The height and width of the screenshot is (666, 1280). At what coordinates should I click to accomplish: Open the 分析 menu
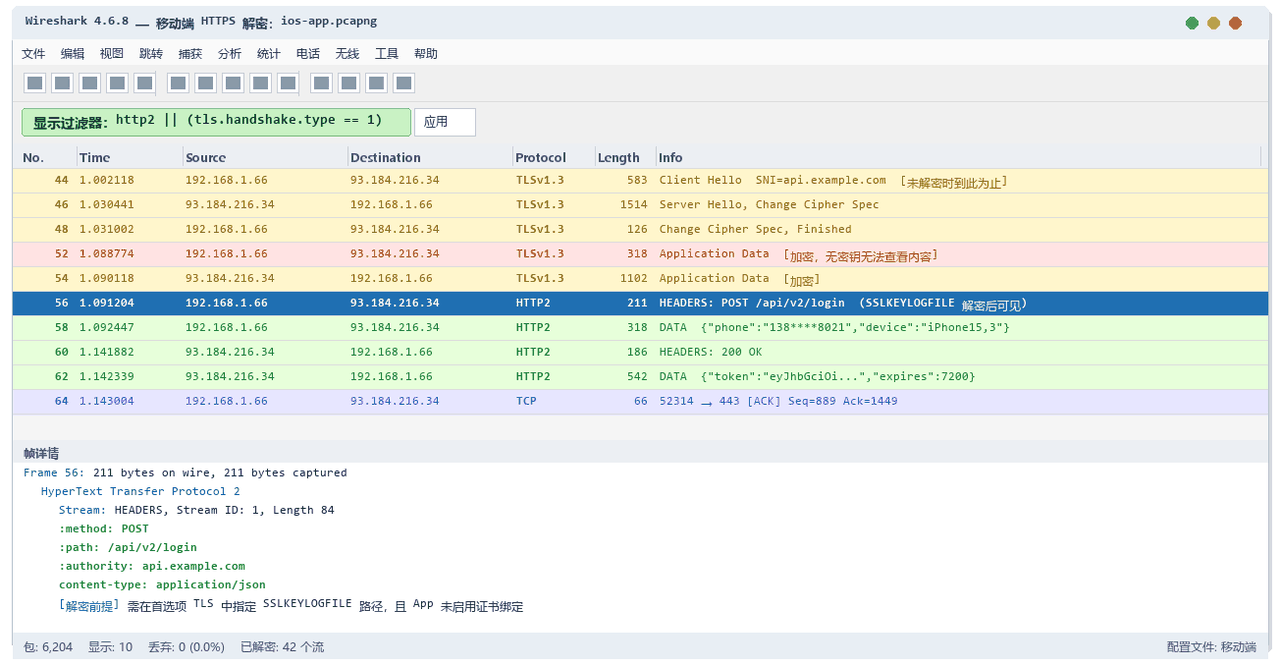tap(229, 54)
